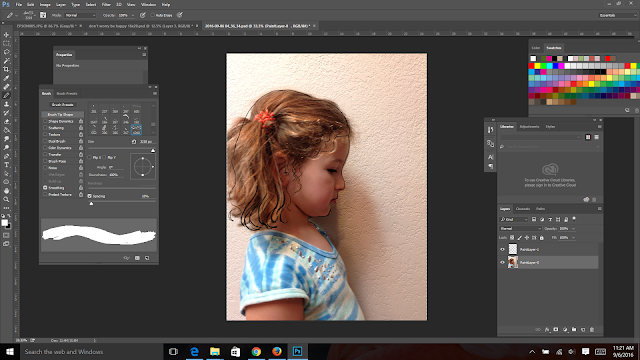640x360 pixels.
Task: Open the brush Mode dropdown in options bar
Action: (80, 15)
